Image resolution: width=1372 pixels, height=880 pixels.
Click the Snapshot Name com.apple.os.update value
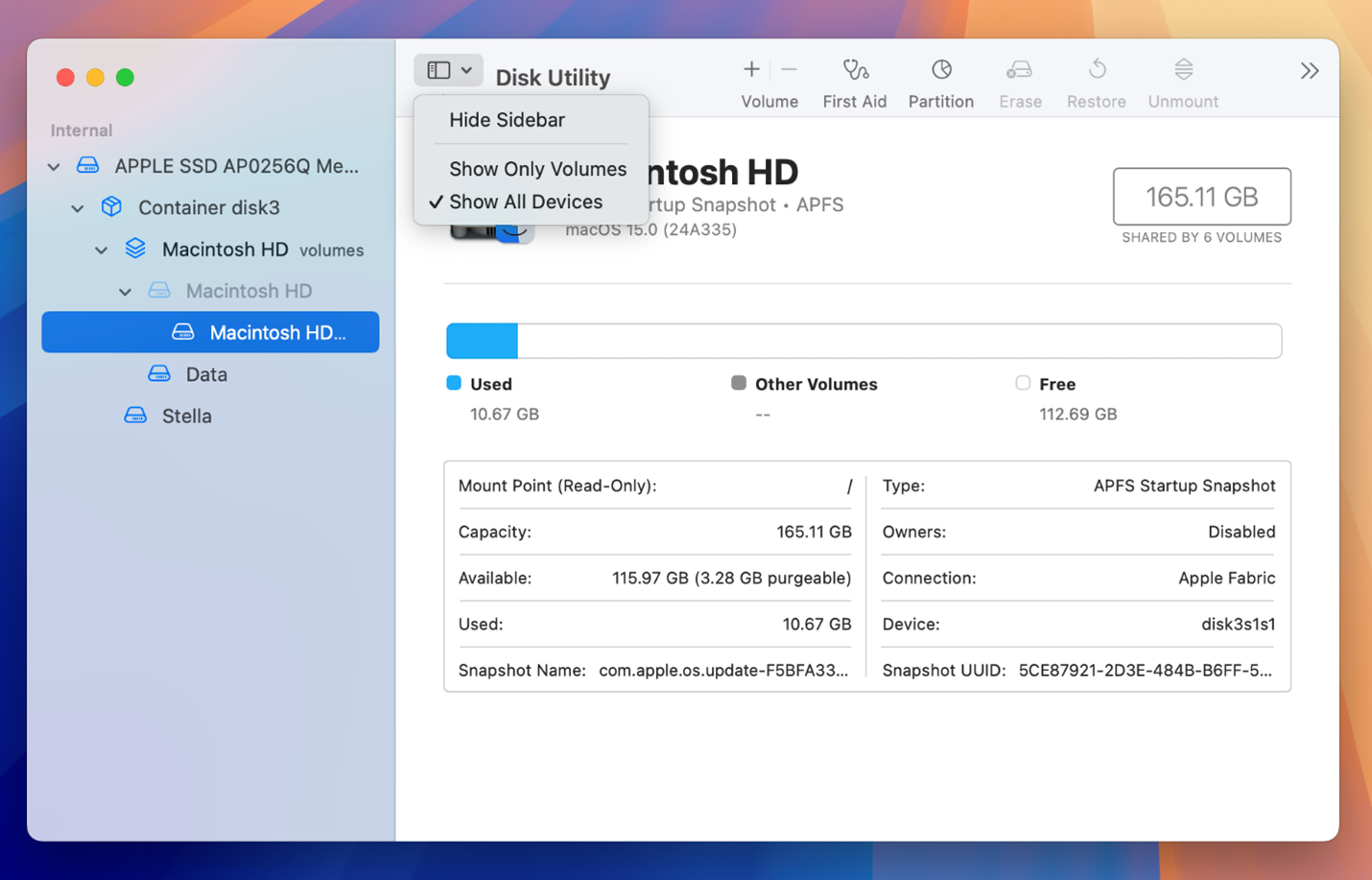pos(723,671)
